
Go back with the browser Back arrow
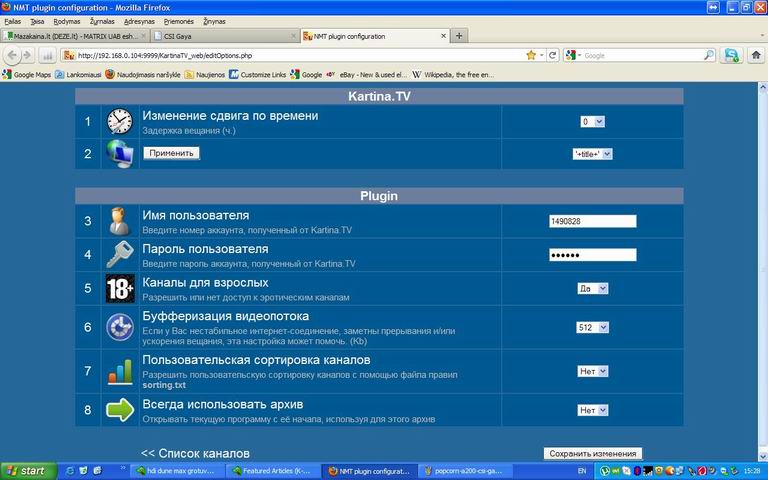12,55
